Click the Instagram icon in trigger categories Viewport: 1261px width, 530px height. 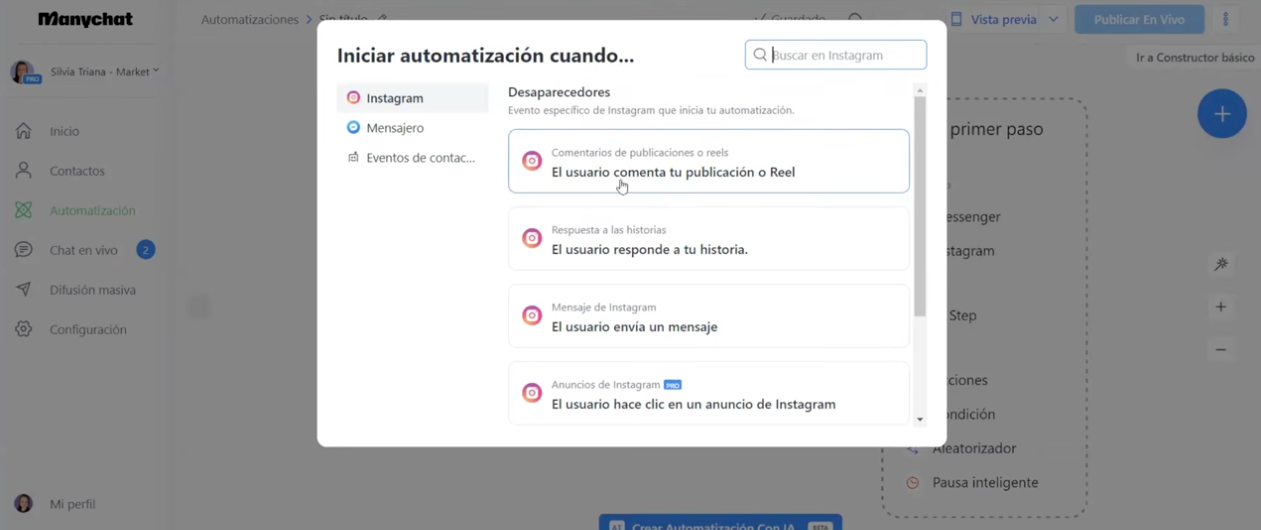pyautogui.click(x=353, y=98)
